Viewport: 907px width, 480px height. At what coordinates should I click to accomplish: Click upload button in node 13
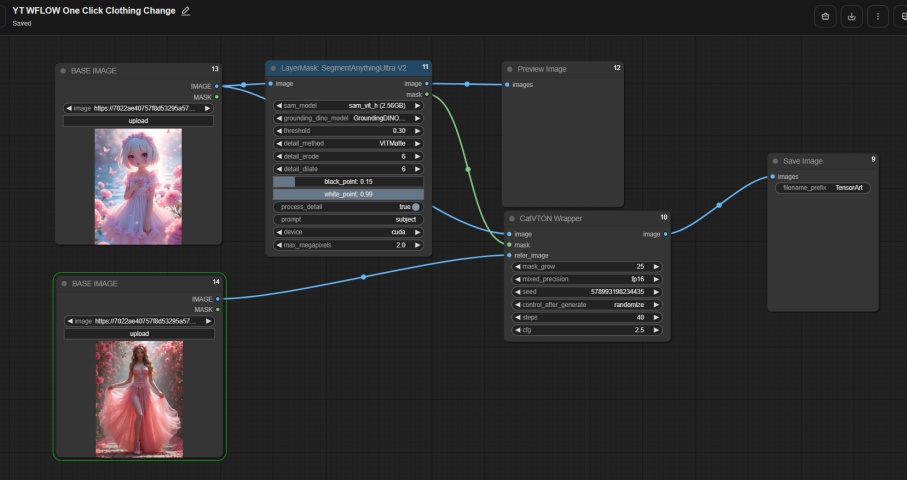pos(138,121)
